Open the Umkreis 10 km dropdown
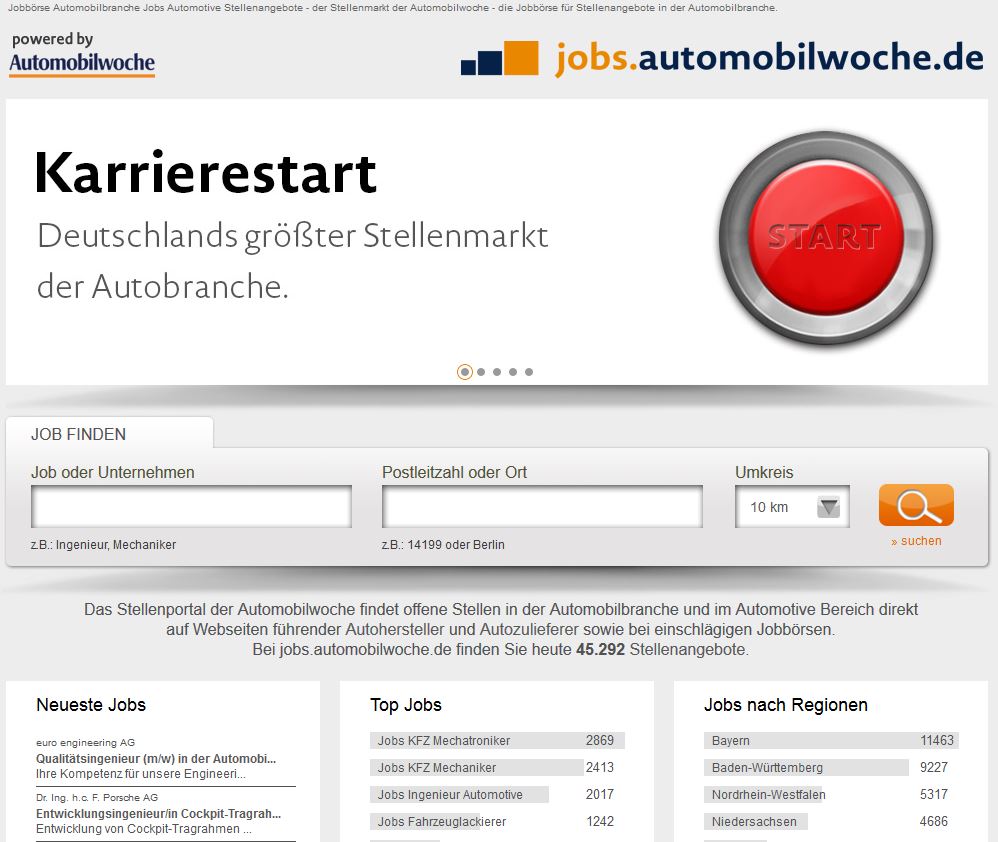Viewport: 998px width, 842px height. [x=792, y=507]
